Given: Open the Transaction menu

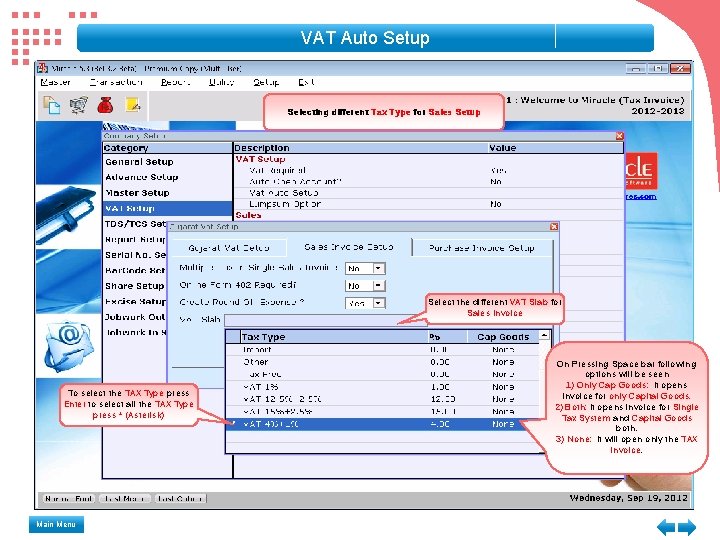Looking at the screenshot, I should coord(116,82).
